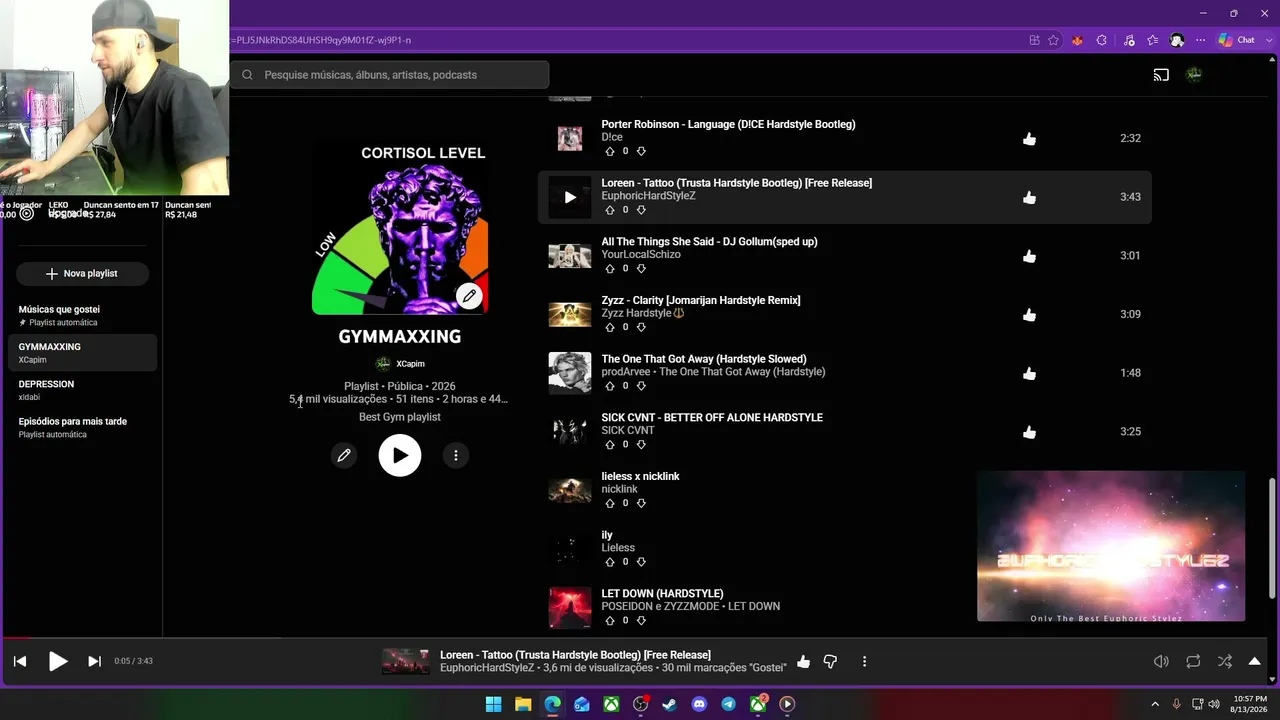Upvote the ily track by Lieless
1280x720 pixels.
(x=610, y=562)
